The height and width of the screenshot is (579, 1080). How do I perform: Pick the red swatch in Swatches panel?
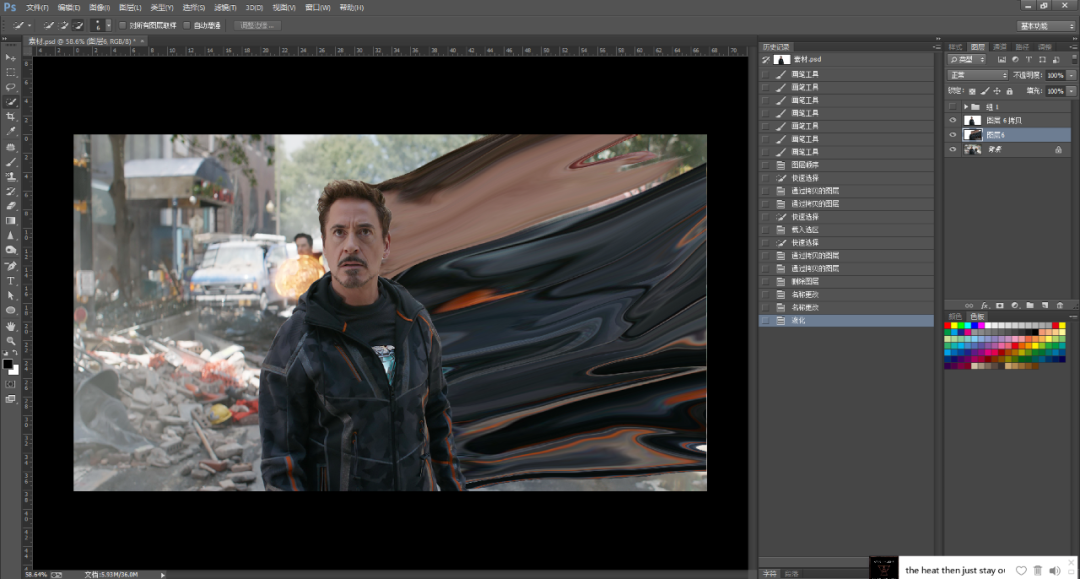[x=948, y=326]
